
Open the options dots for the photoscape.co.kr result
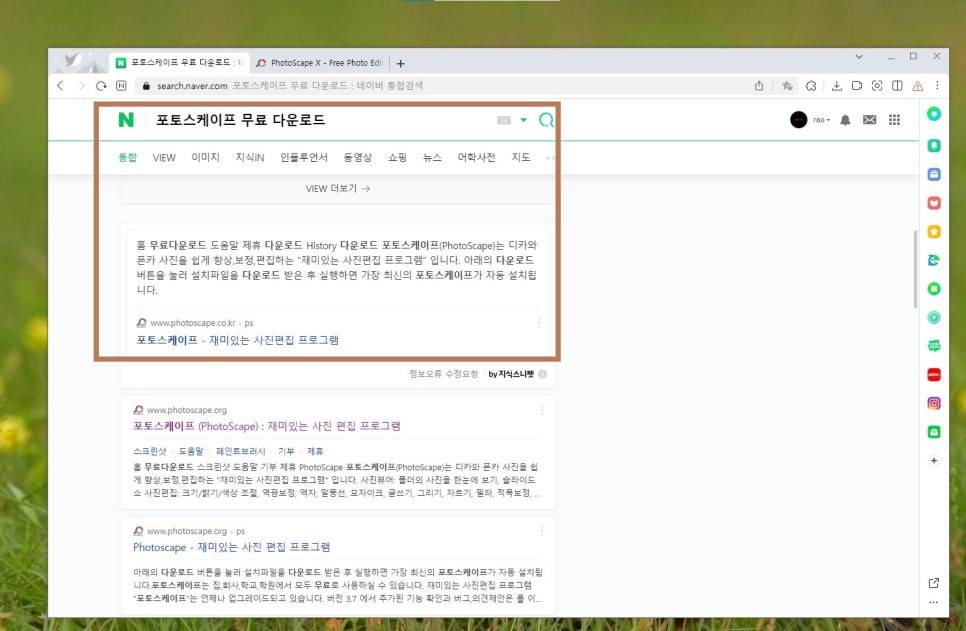pos(538,323)
